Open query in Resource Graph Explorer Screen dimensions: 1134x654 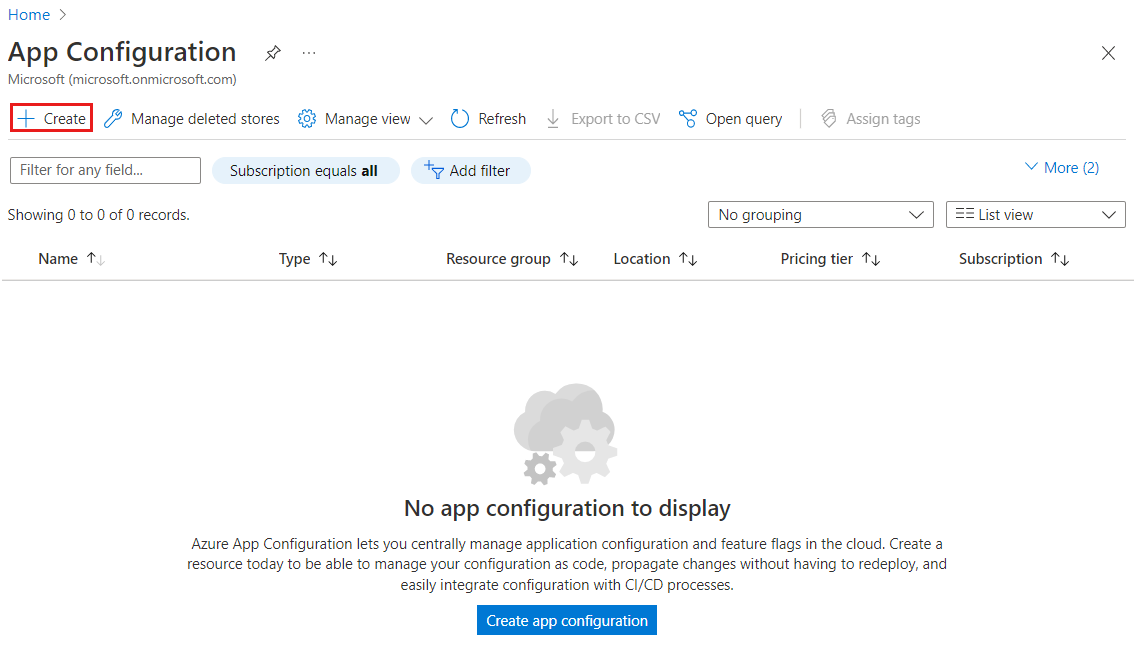pos(730,118)
